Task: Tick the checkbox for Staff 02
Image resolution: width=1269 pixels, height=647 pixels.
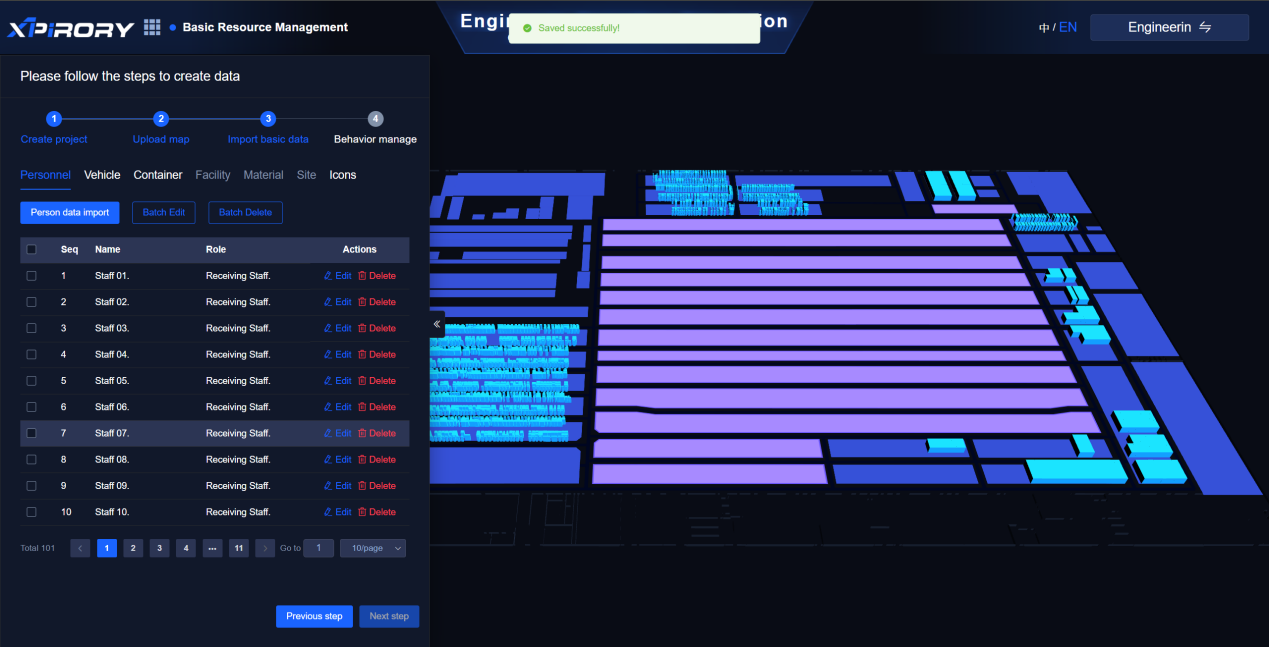Action: 31,302
